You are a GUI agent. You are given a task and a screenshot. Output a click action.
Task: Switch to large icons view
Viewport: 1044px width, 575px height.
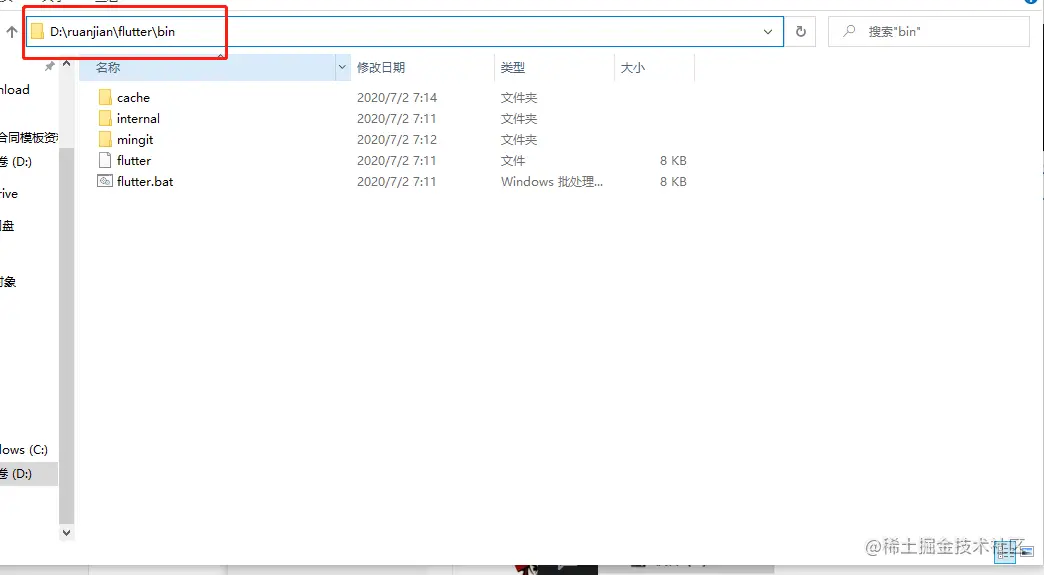[1026, 552]
